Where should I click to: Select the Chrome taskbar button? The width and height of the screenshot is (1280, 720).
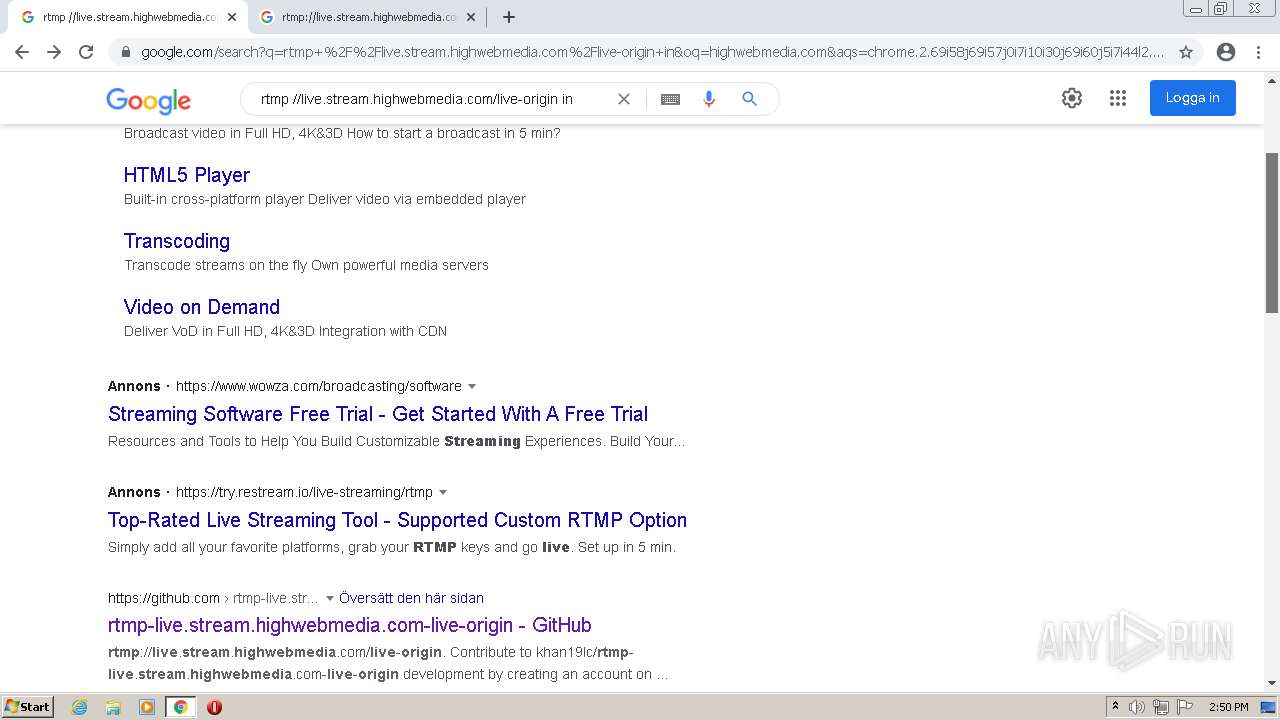pyautogui.click(x=180, y=707)
